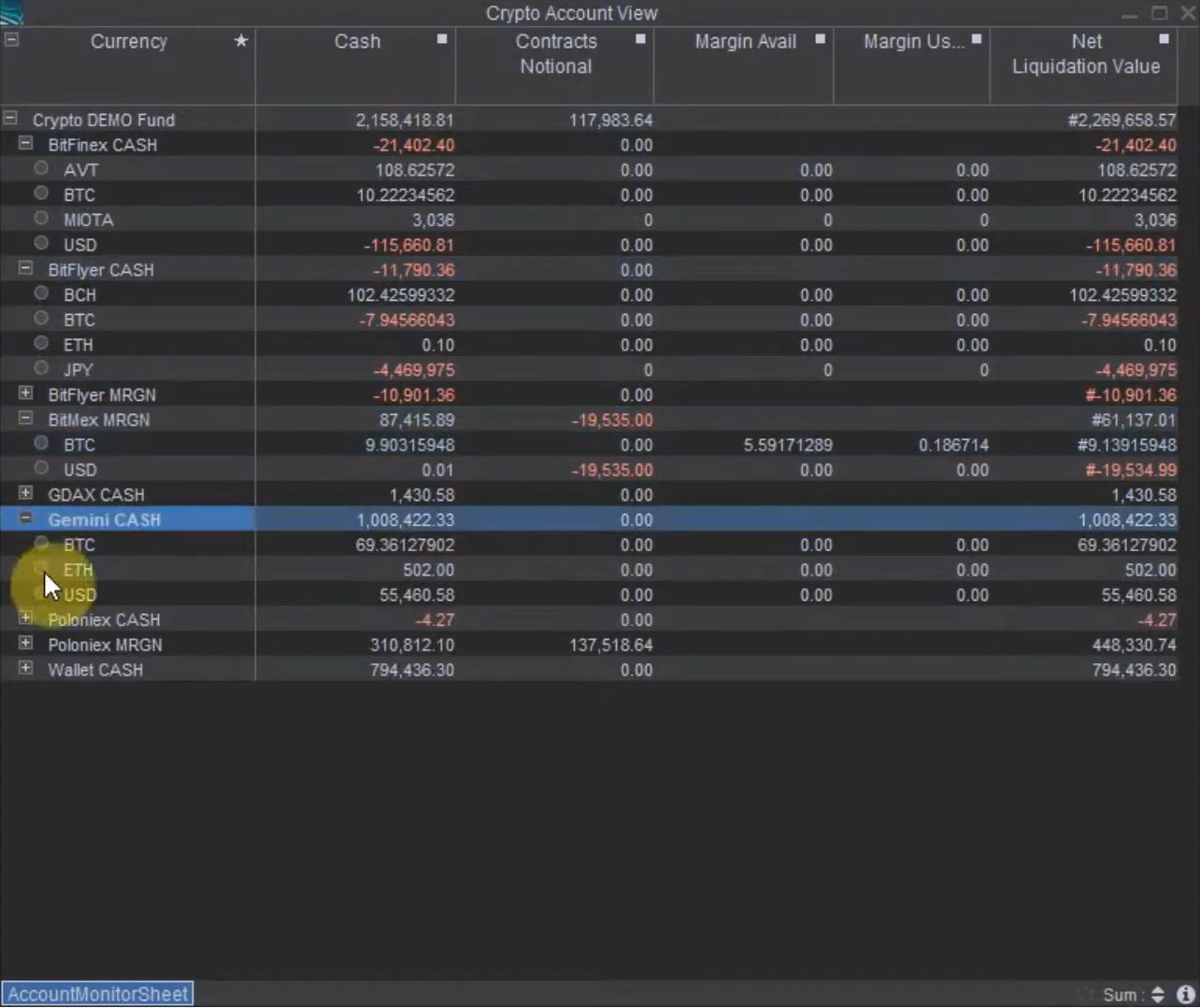Screen dimensions: 1200x1008
Task: Select the Wallet CASH row label
Action: click(x=95, y=670)
